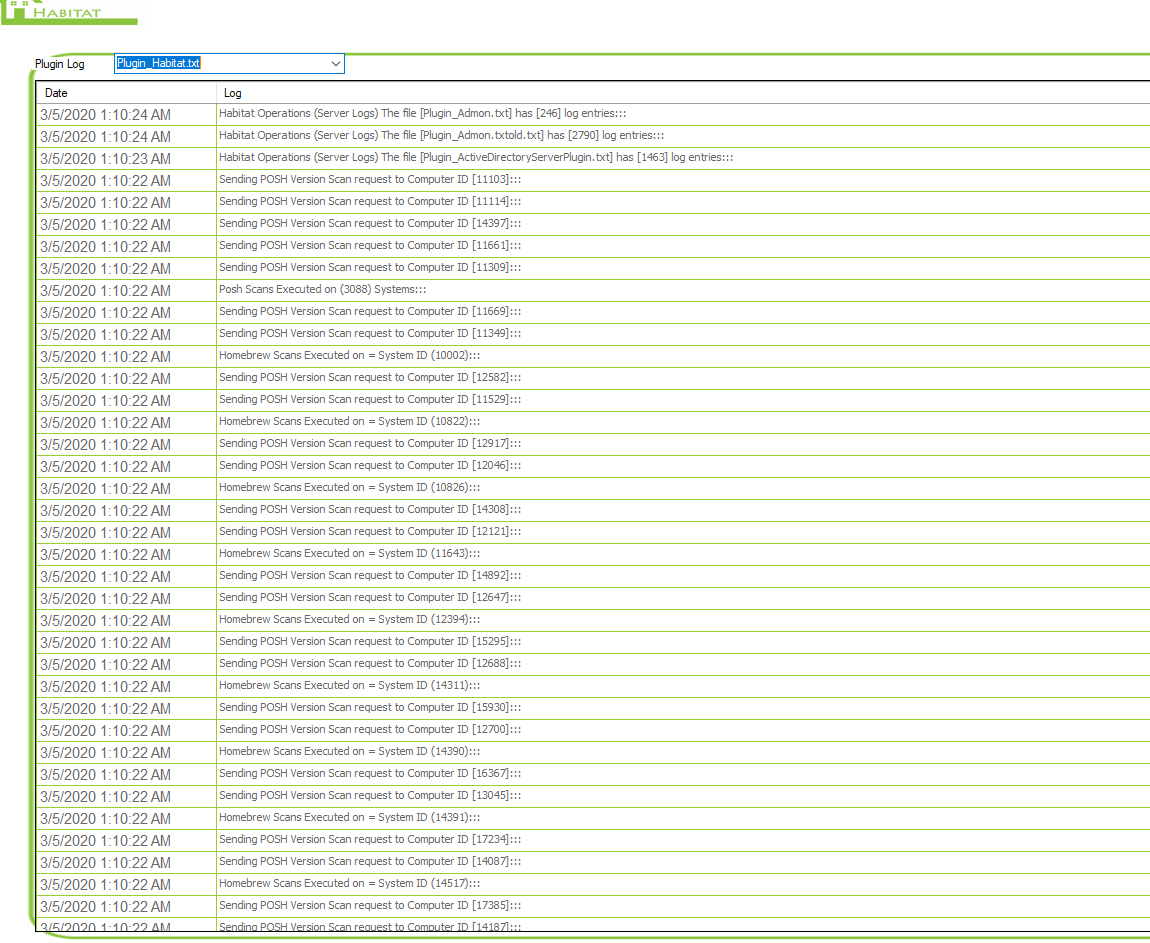Image resolution: width=1150 pixels, height=943 pixels.
Task: Sort by the Log column header
Action: [233, 93]
